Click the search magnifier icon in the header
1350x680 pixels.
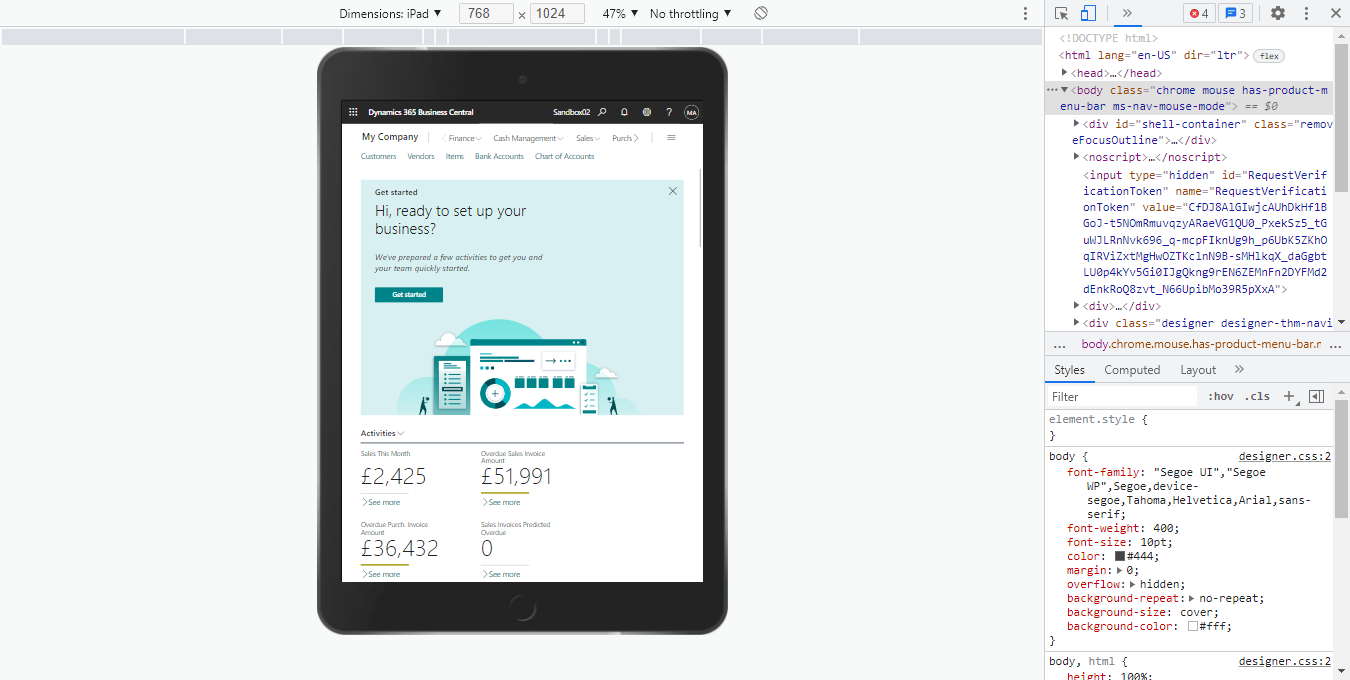(601, 112)
